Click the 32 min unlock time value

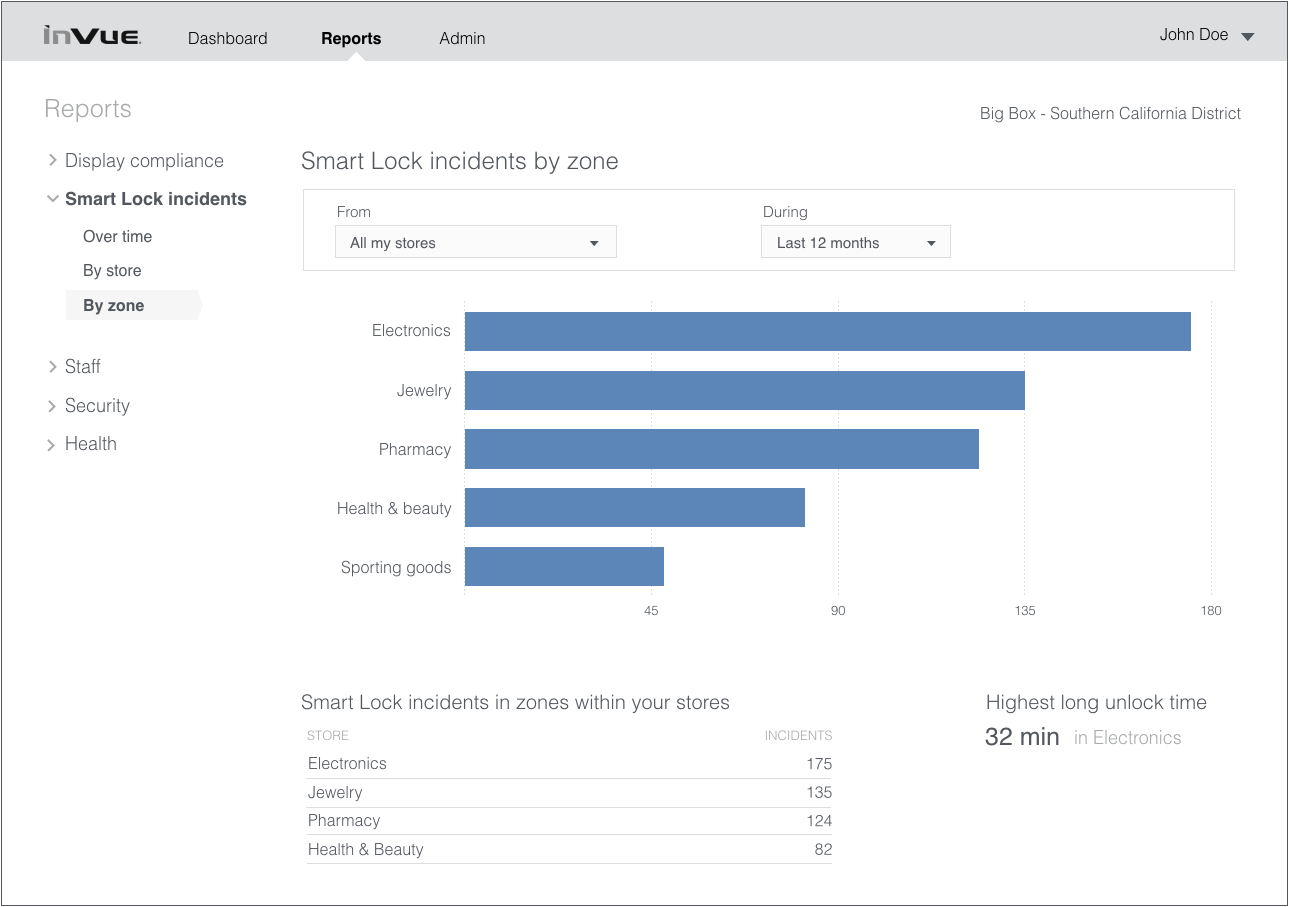coord(1022,737)
